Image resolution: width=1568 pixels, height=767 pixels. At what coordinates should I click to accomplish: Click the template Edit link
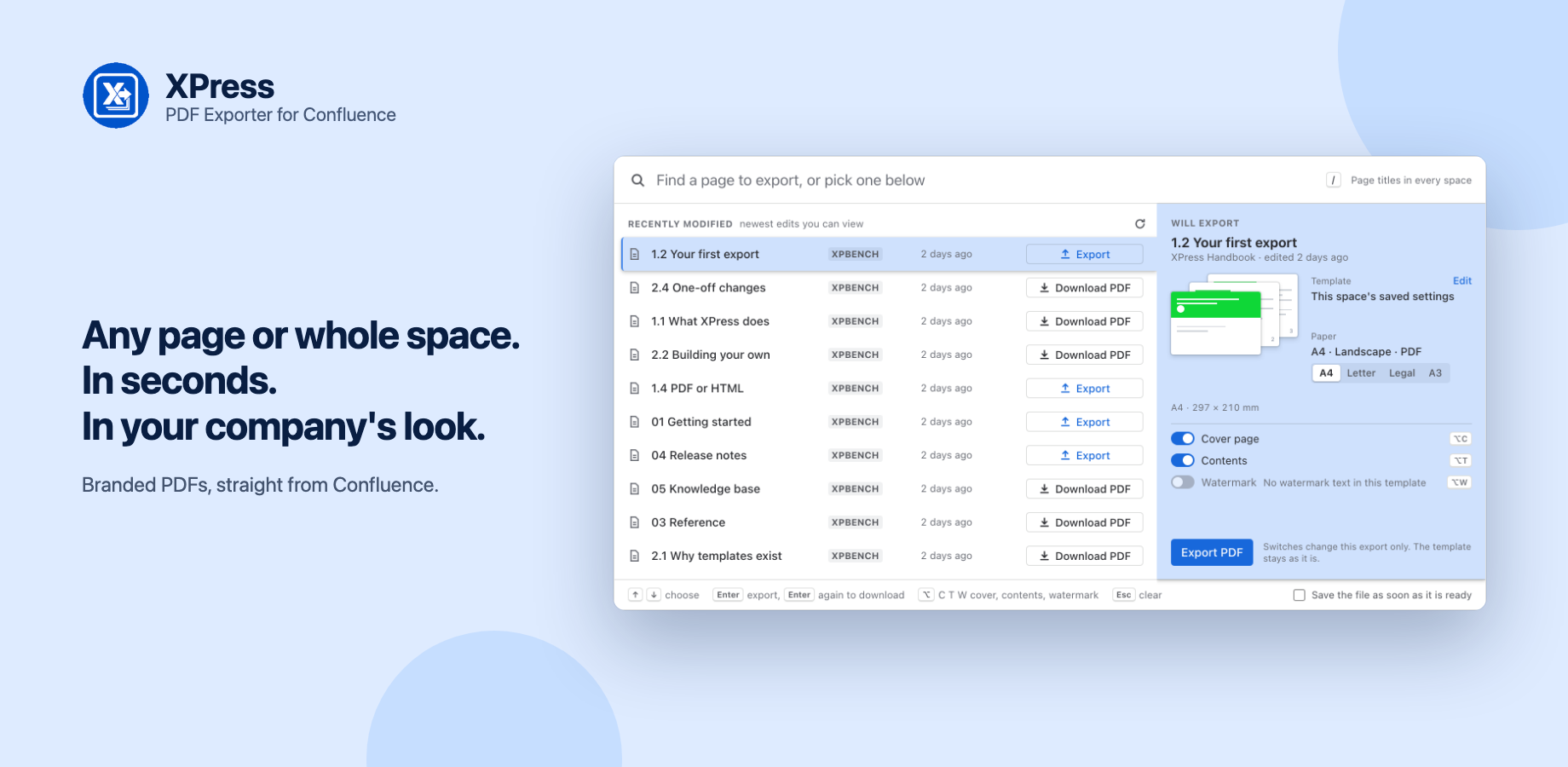point(1462,281)
